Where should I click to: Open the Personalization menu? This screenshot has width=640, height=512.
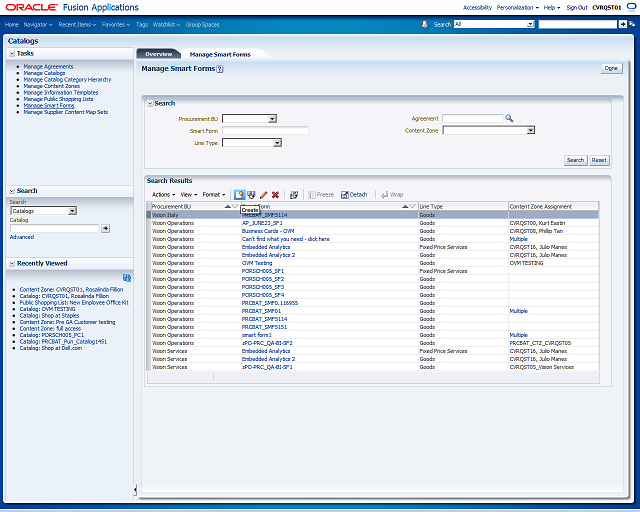coord(517,7)
